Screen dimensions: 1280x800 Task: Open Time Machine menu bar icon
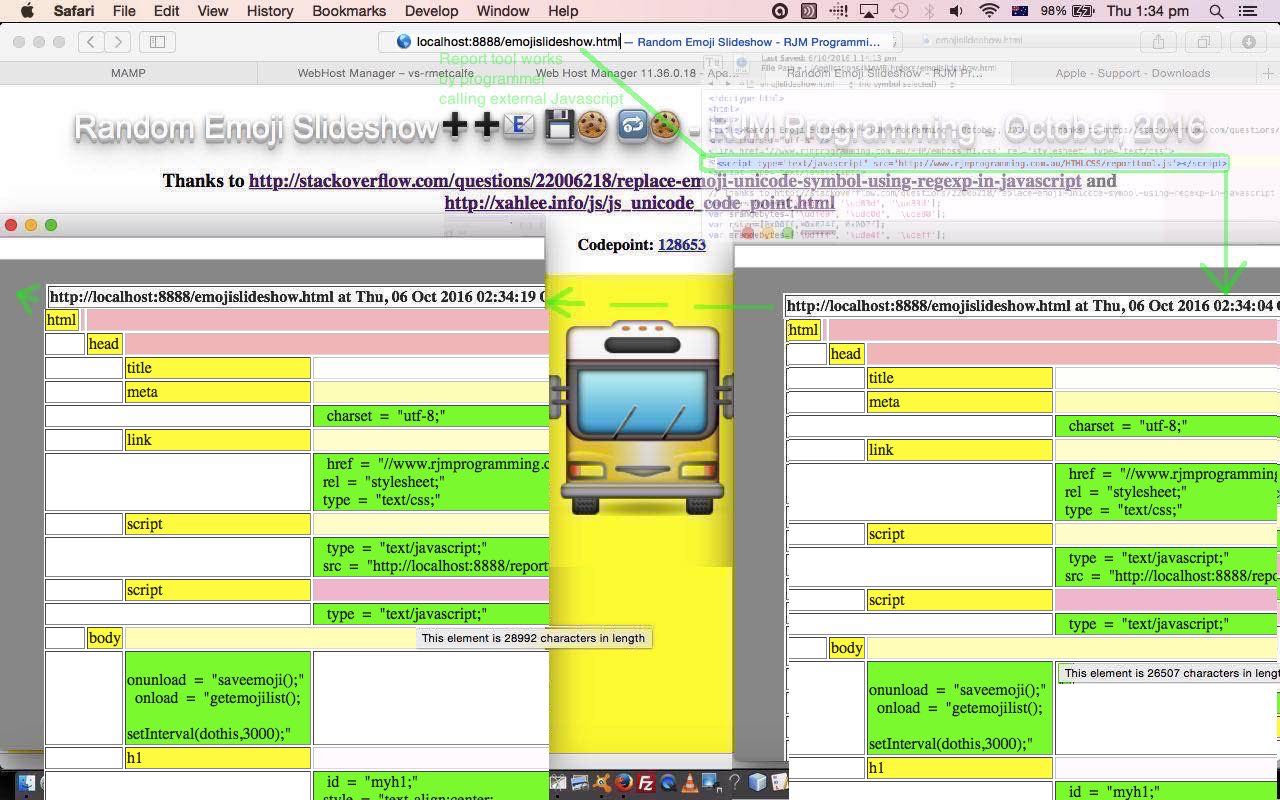(899, 11)
